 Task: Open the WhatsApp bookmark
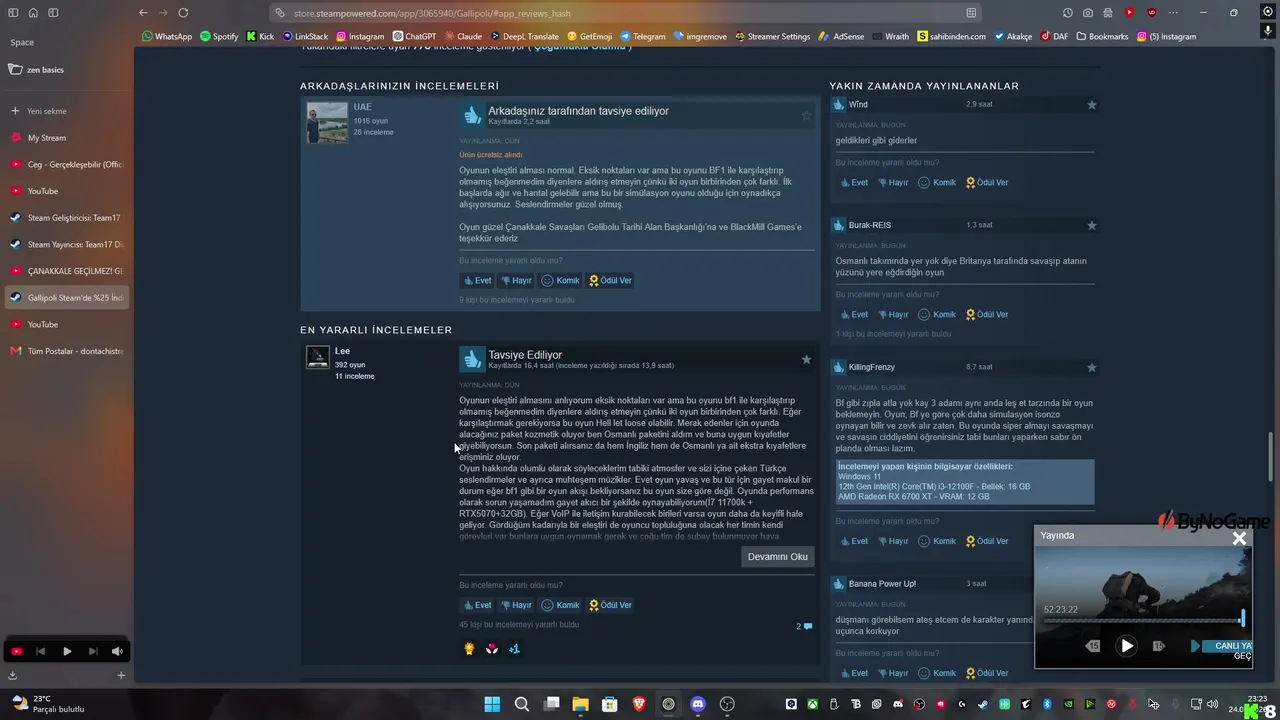coord(167,37)
